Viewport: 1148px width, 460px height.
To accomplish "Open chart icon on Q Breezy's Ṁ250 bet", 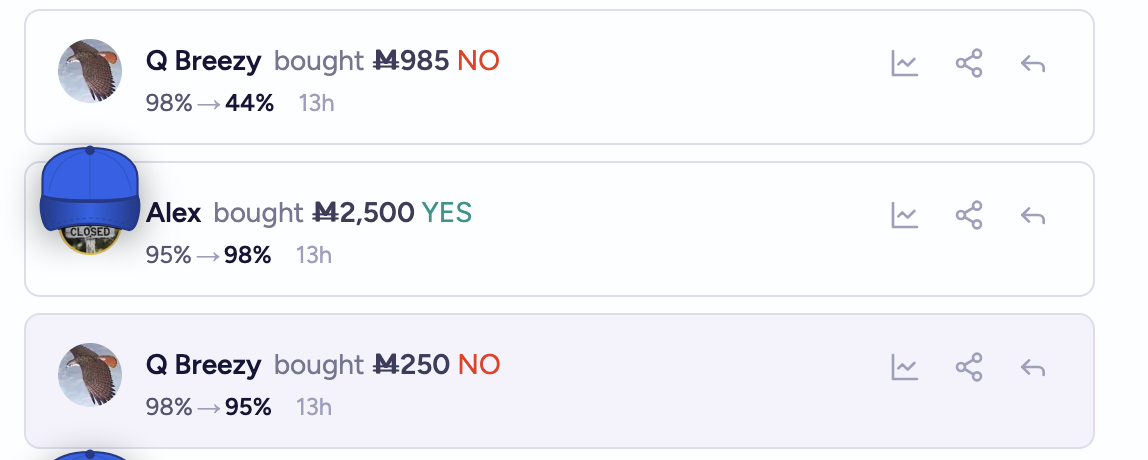I will click(904, 368).
